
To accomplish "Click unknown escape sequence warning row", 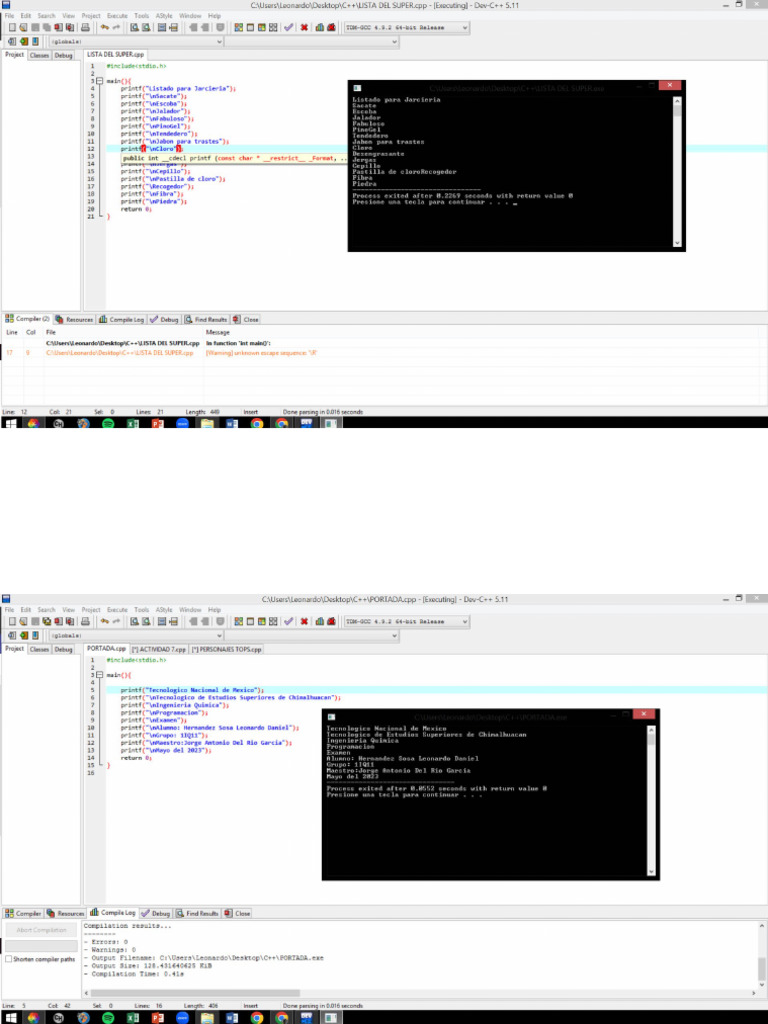I will (x=384, y=353).
